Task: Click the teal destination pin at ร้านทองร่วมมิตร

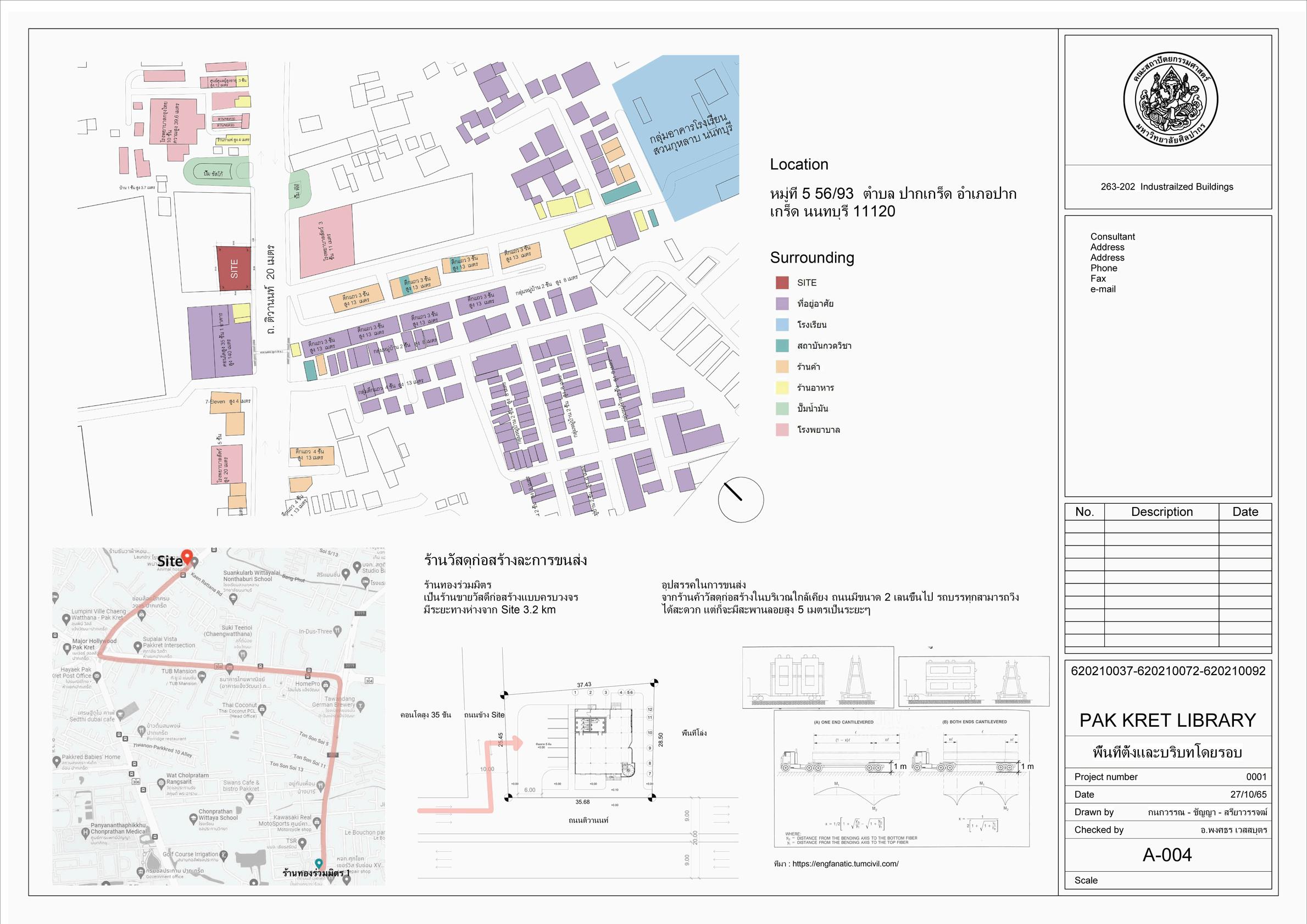Action: (319, 864)
